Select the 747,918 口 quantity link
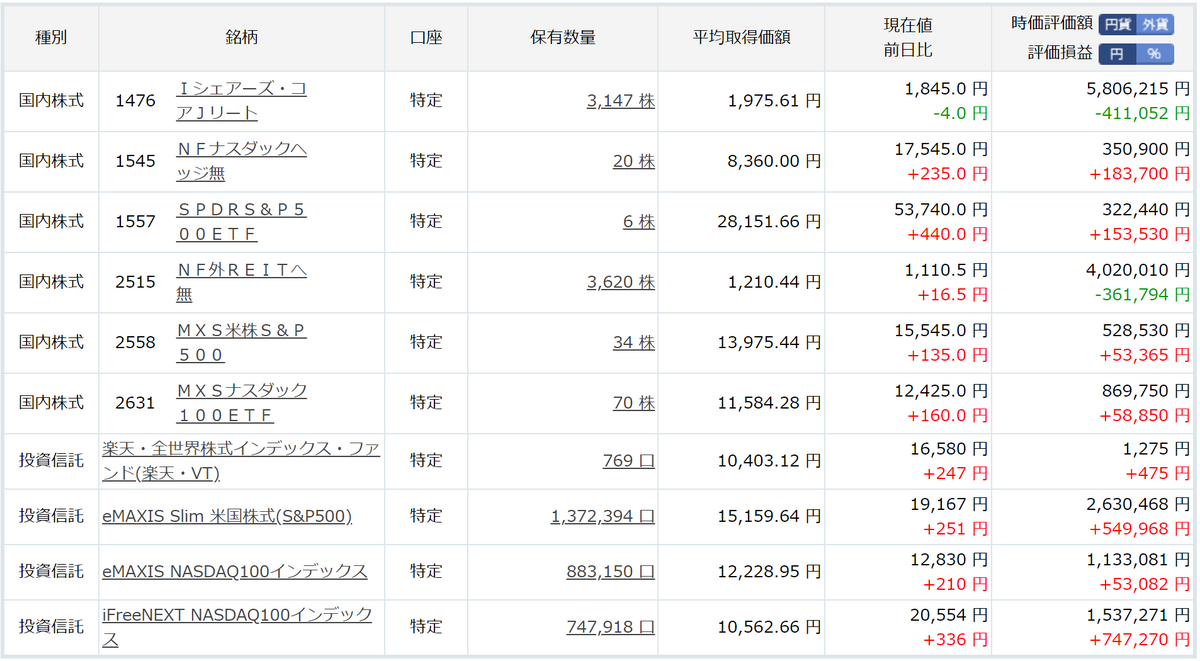The image size is (1200, 661). (611, 626)
